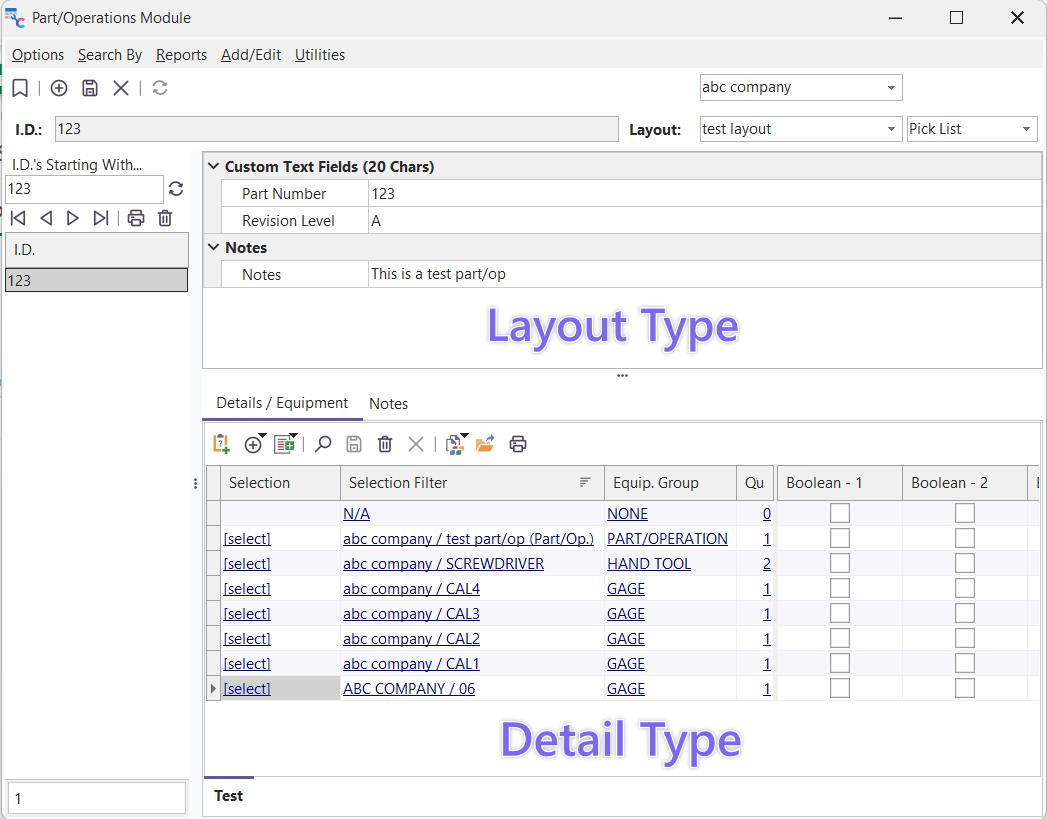Collapse the Custom Text Fields (20 Chars) section

click(213, 167)
